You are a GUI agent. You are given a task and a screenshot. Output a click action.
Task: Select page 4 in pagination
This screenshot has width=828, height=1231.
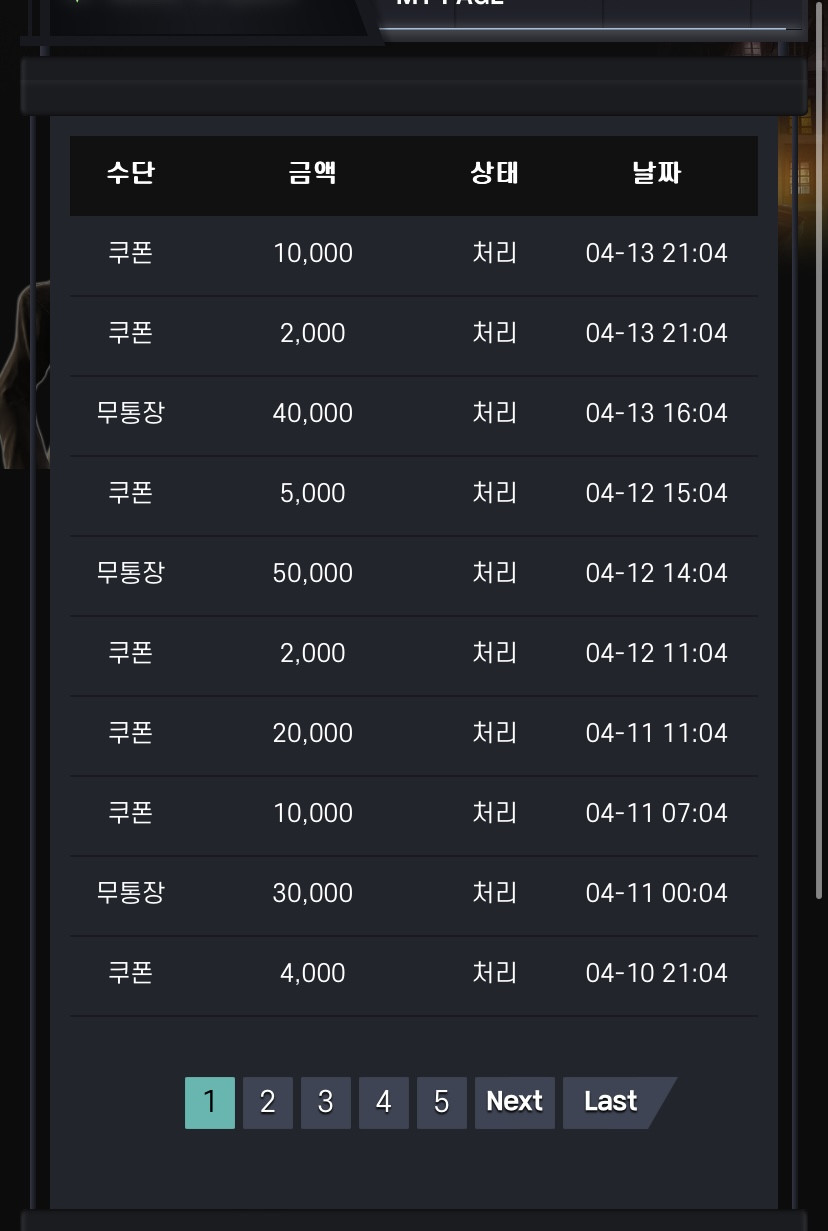[384, 1102]
